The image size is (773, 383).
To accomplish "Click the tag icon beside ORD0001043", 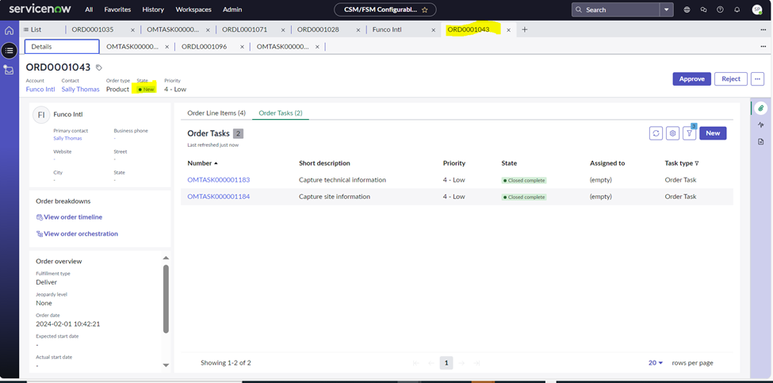I will (x=99, y=68).
